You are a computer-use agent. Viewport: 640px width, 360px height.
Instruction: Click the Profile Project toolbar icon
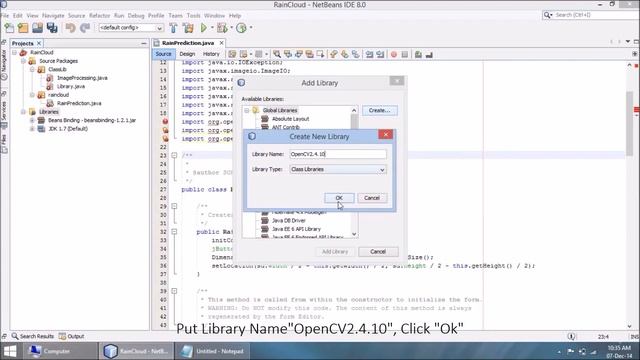pyautogui.click(x=242, y=28)
